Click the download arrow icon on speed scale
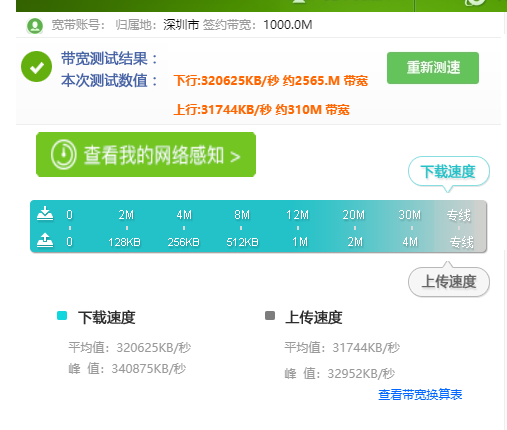507x430 pixels. (45, 214)
